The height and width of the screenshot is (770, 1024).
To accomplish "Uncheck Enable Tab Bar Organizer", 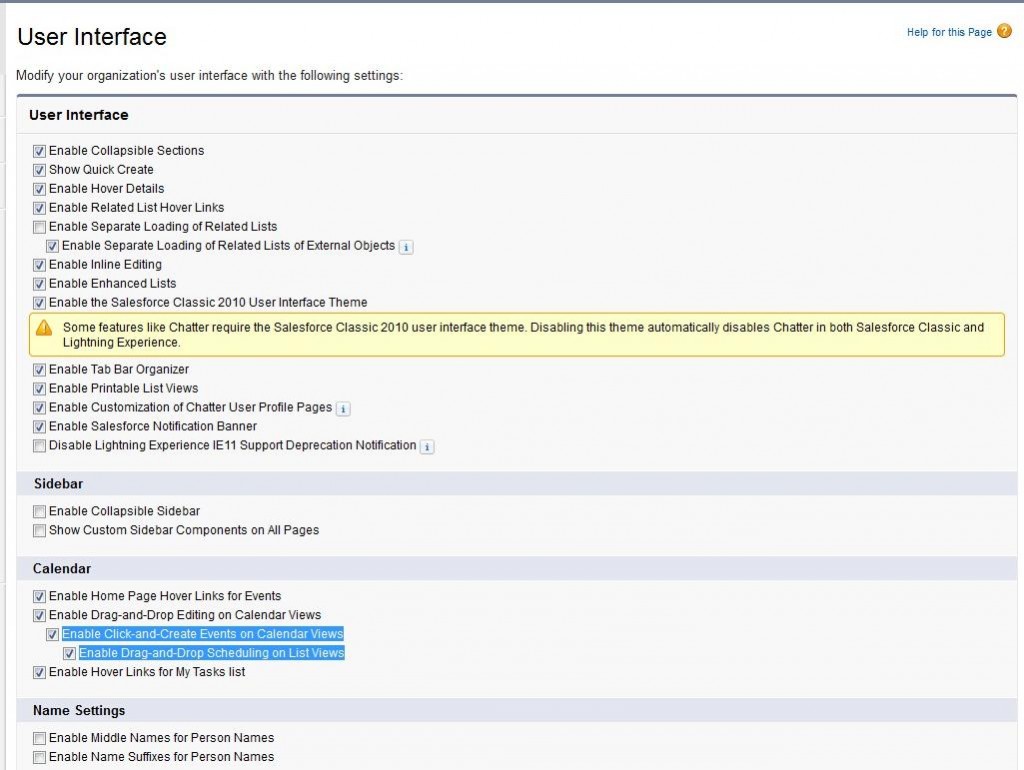I will pyautogui.click(x=39, y=369).
